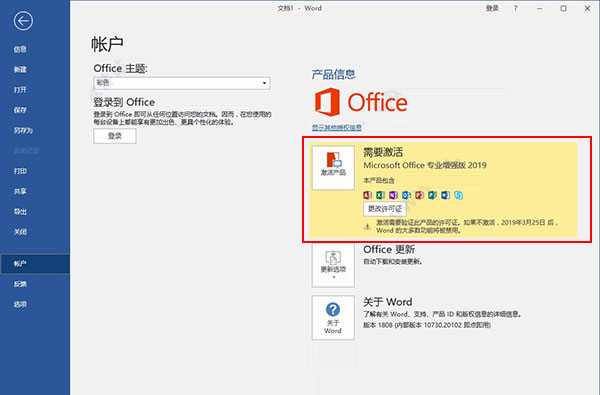This screenshot has height=395, width=600.
Task: Click the 激活产品 activate product icon
Action: coord(333,167)
